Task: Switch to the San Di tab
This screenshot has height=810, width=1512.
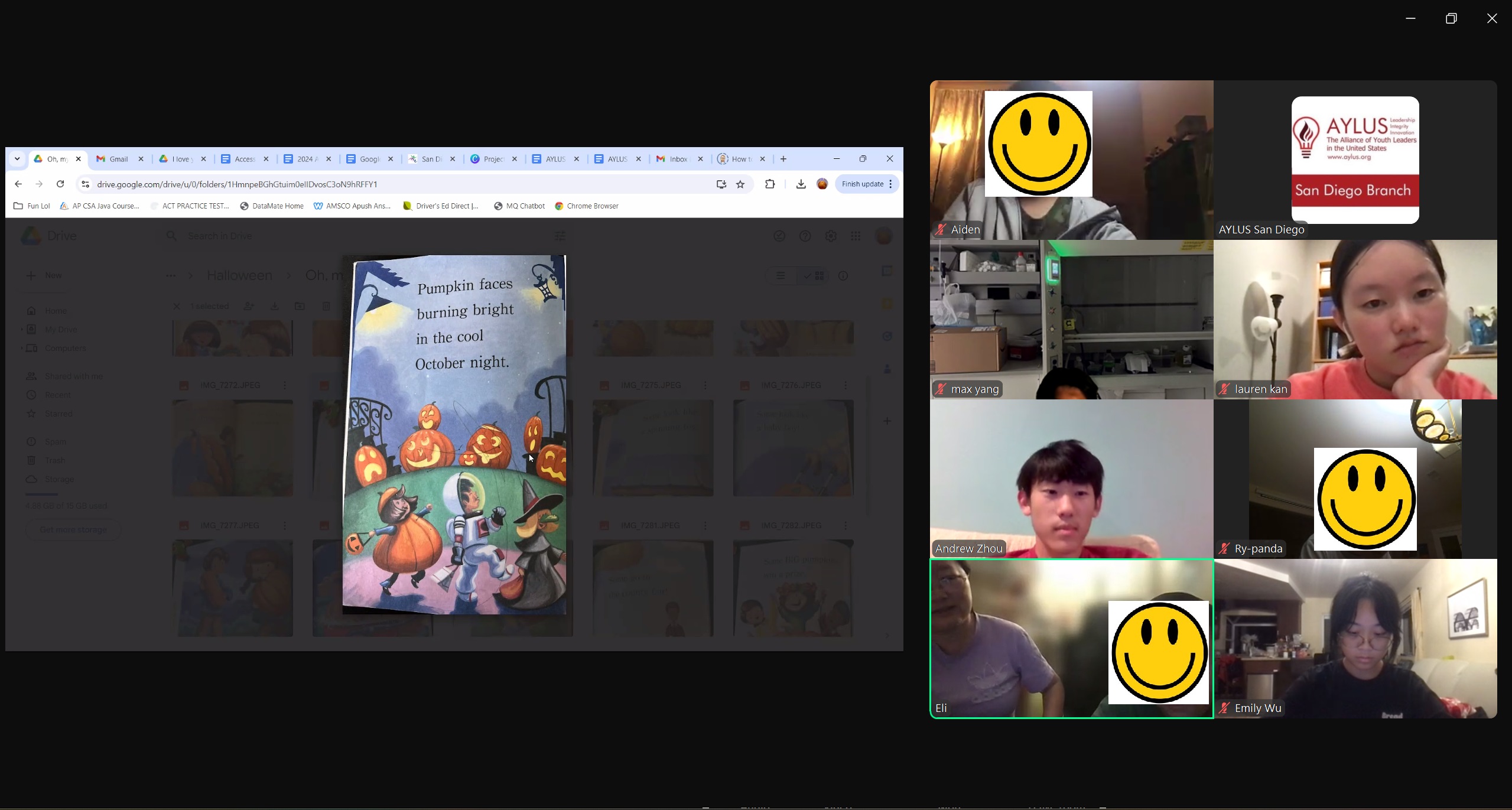Action: (431, 159)
